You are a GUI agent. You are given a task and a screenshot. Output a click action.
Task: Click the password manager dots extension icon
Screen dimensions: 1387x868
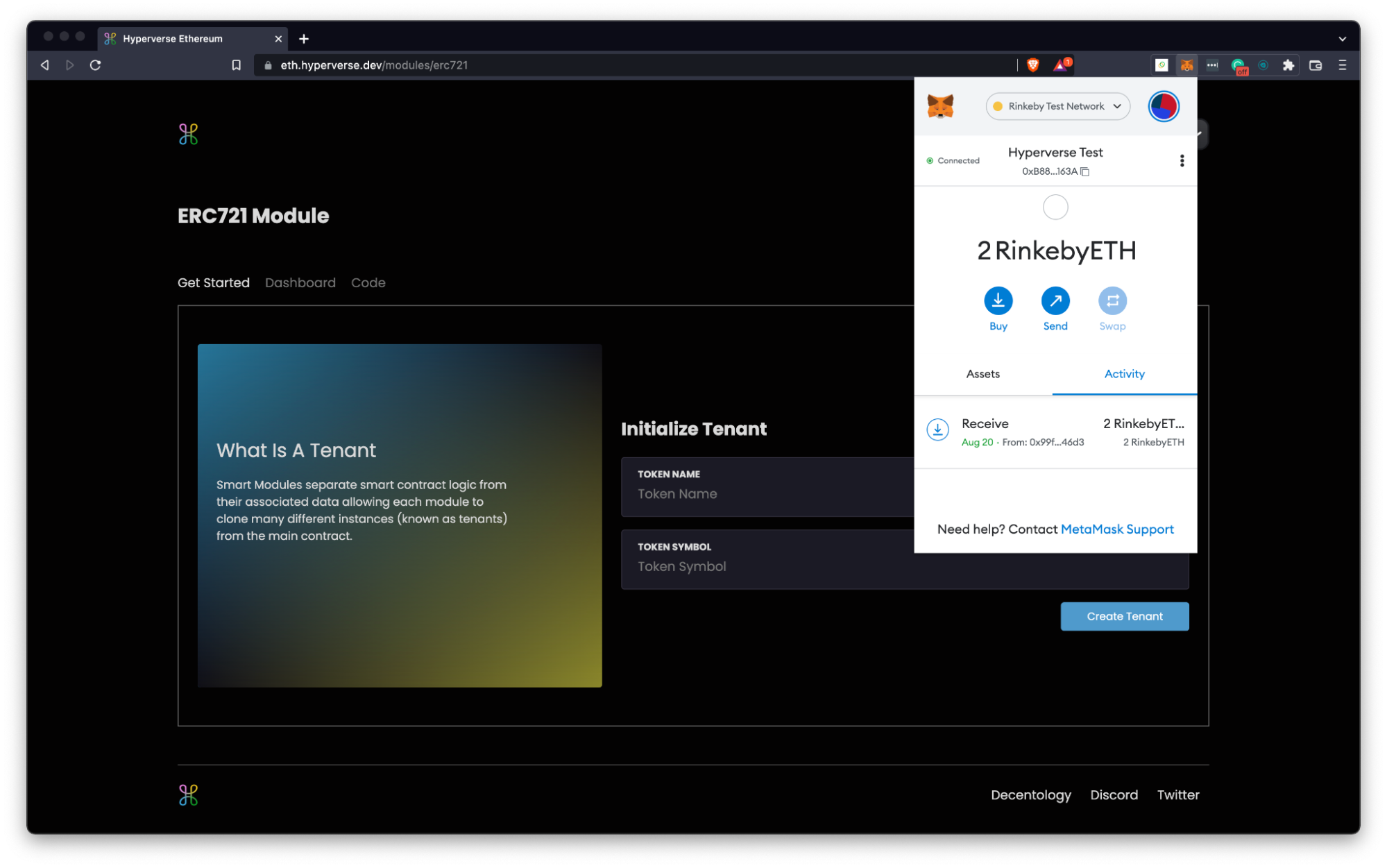1212,65
